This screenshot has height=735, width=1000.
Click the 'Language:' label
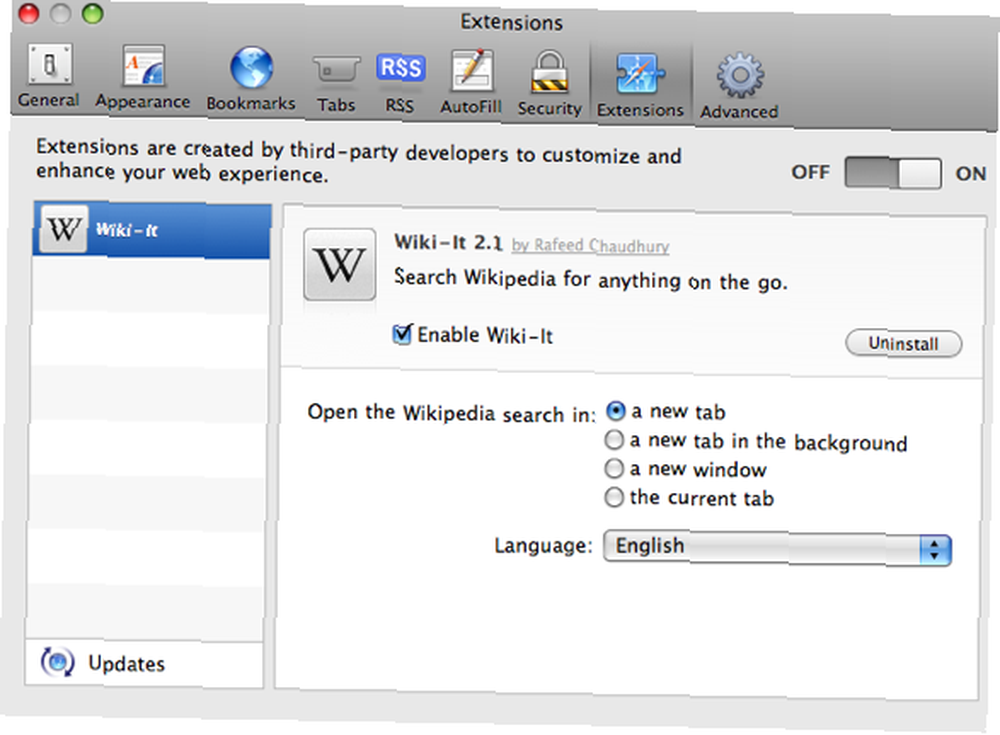[543, 546]
